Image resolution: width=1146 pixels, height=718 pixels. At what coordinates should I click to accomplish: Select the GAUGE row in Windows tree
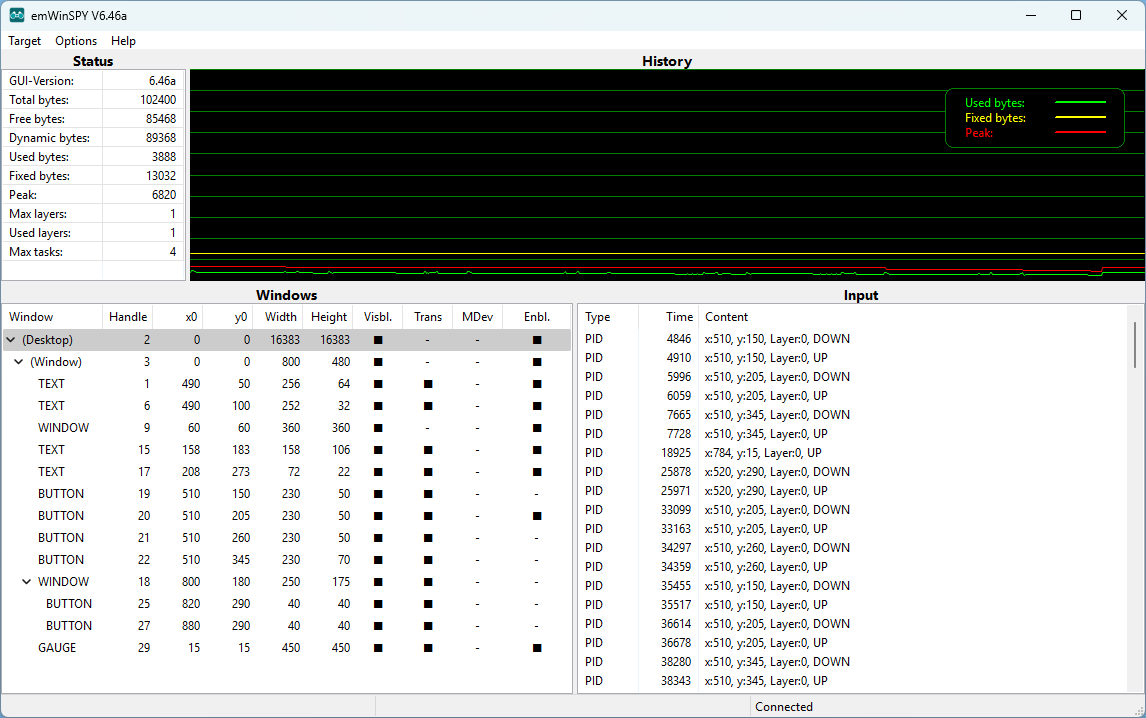tap(57, 648)
